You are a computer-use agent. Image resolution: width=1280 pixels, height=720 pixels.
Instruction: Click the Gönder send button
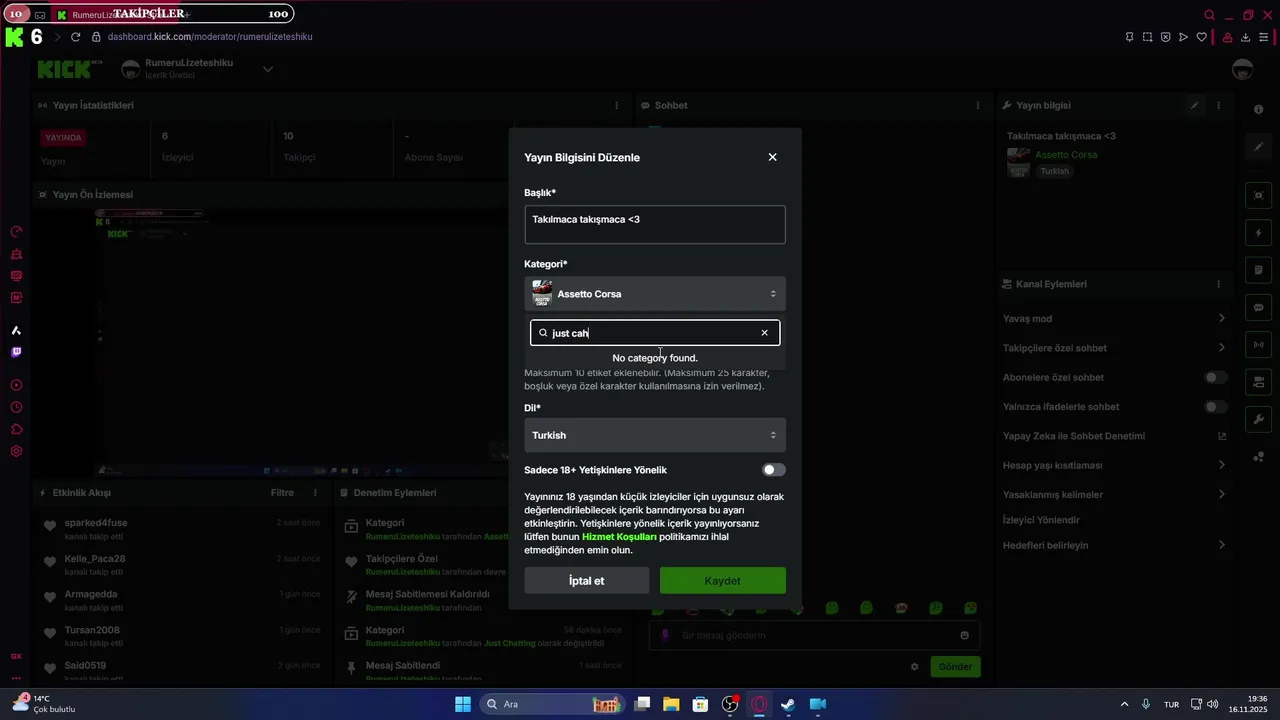point(955,667)
